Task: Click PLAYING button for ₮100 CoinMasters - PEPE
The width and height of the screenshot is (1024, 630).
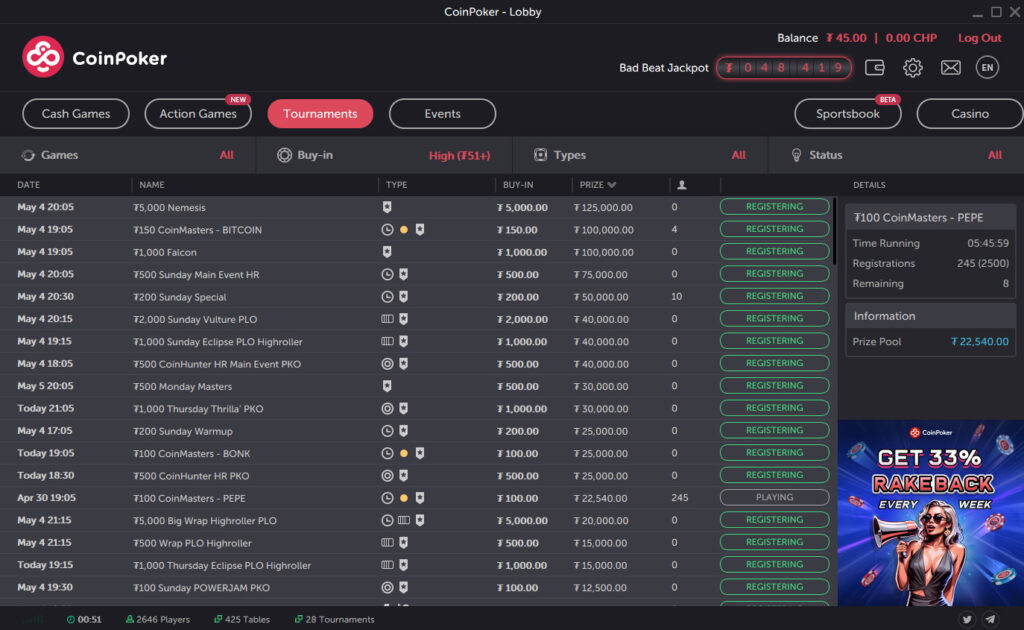Action: [x=775, y=497]
